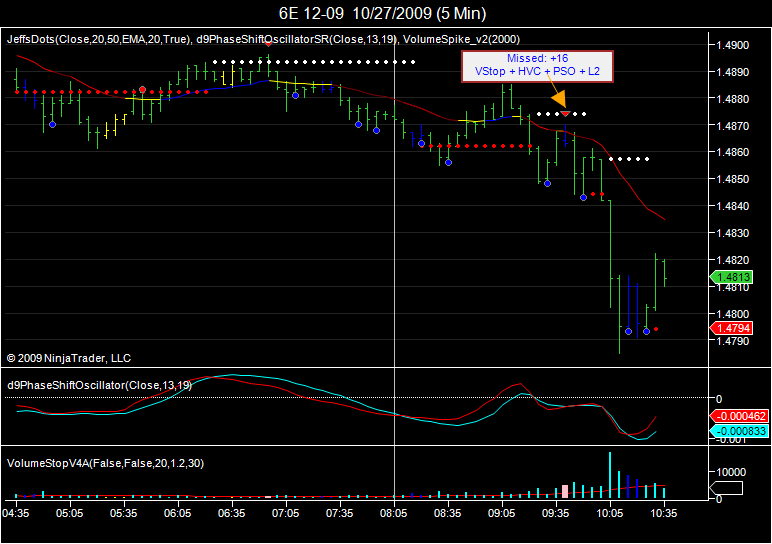Viewport: 772px width, 544px height.
Task: Click the tallest cyan volume bar at 10:05
Action: (610, 475)
